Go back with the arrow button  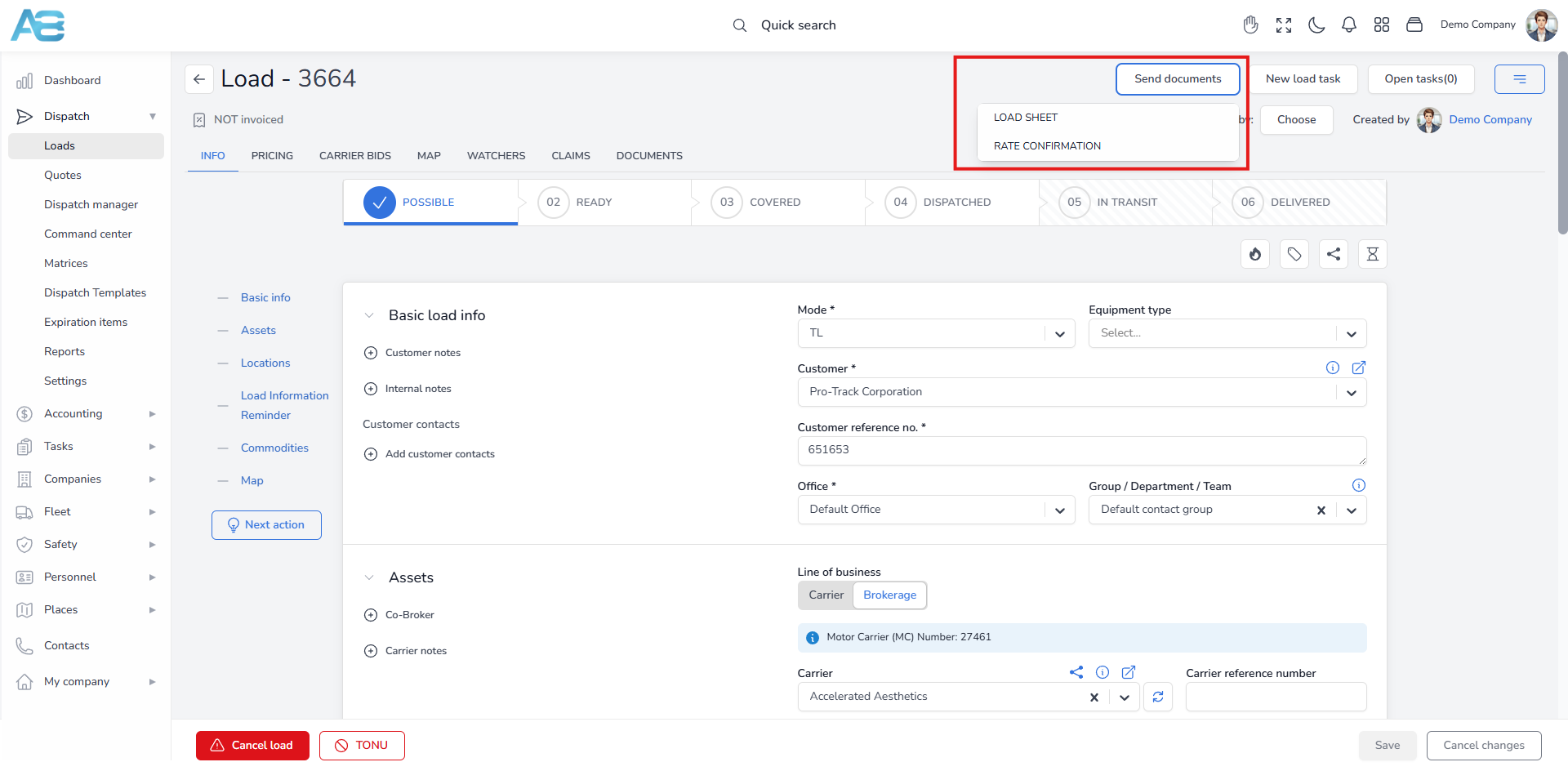pos(199,79)
